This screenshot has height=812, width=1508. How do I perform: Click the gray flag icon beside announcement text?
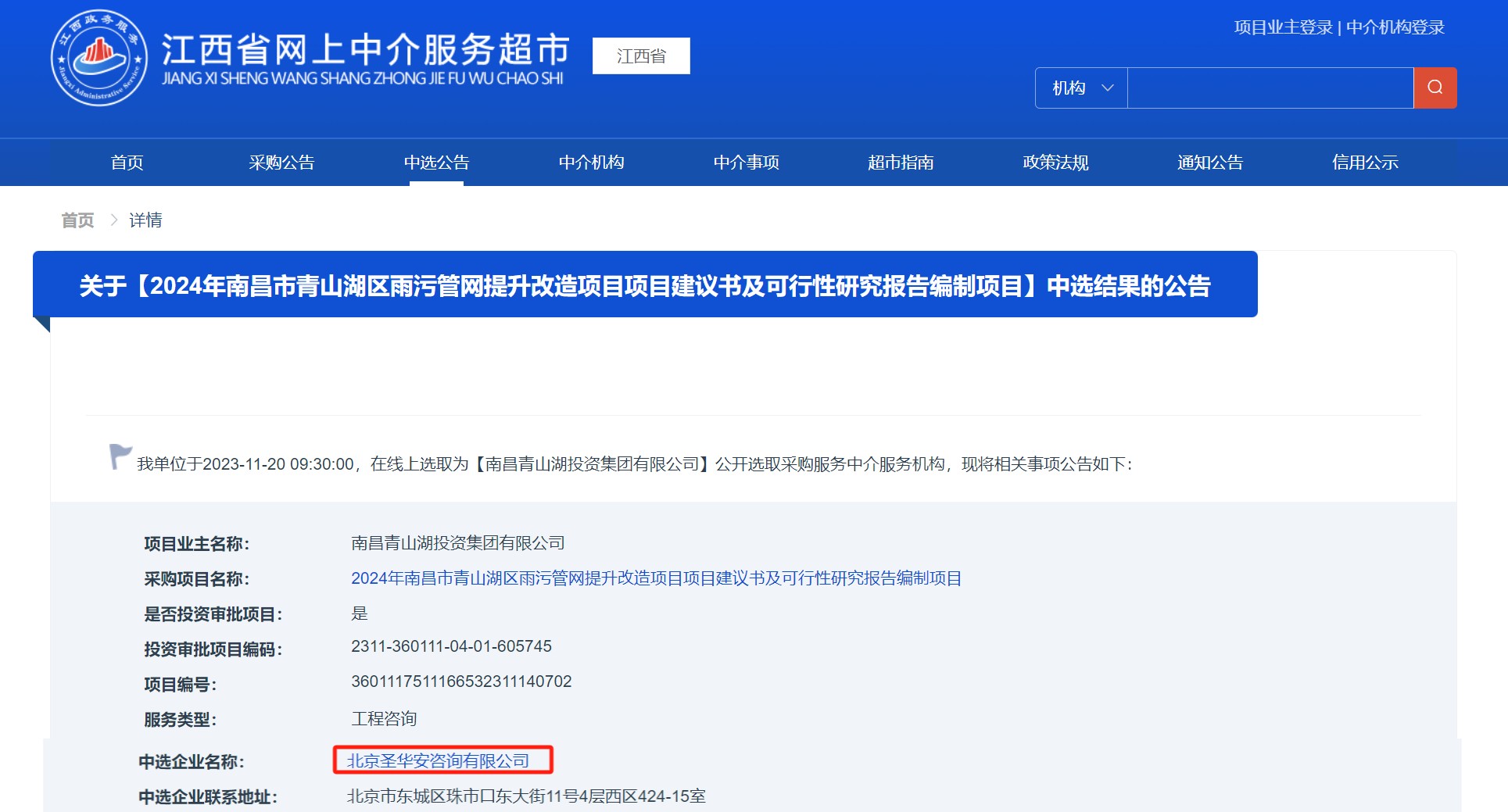tap(120, 456)
